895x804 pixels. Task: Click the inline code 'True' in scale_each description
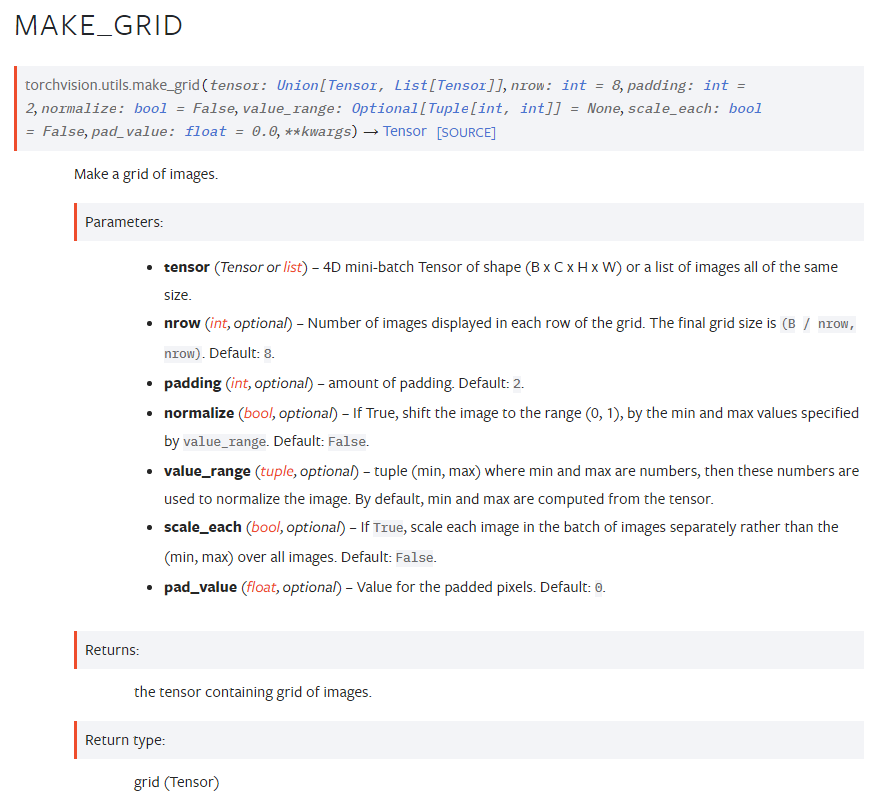[x=388, y=528]
